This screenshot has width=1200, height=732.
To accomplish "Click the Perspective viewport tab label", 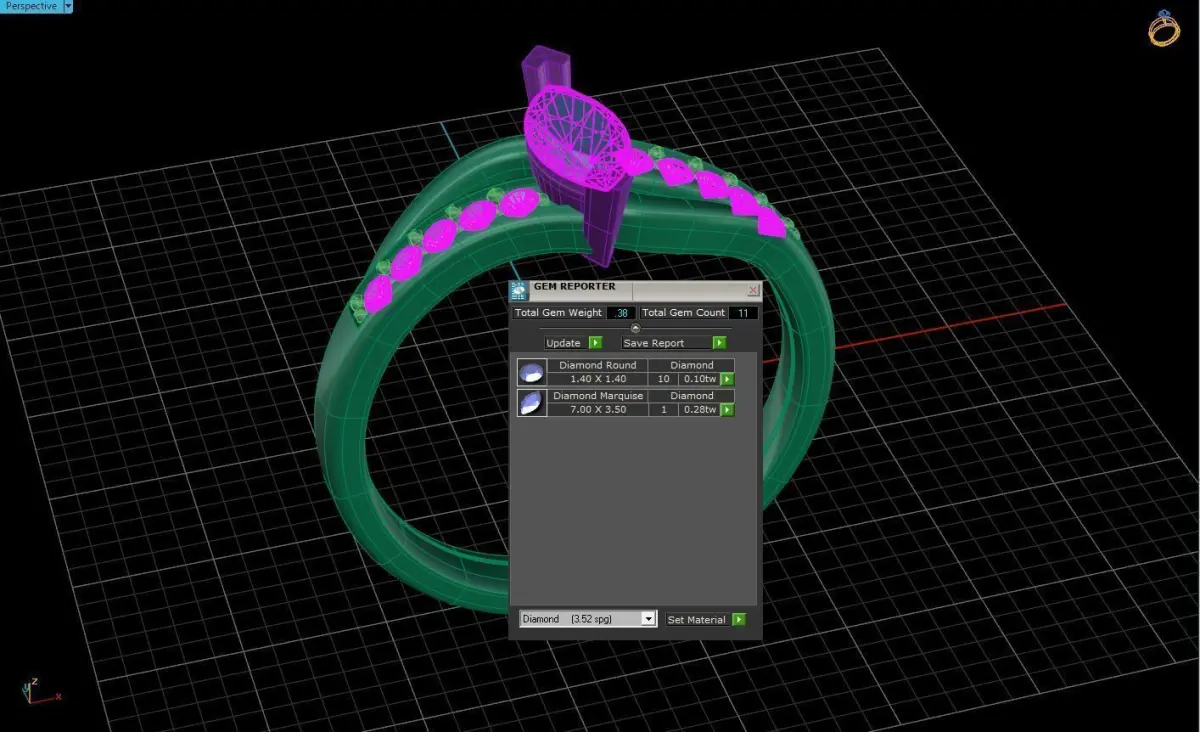I will (x=31, y=6).
